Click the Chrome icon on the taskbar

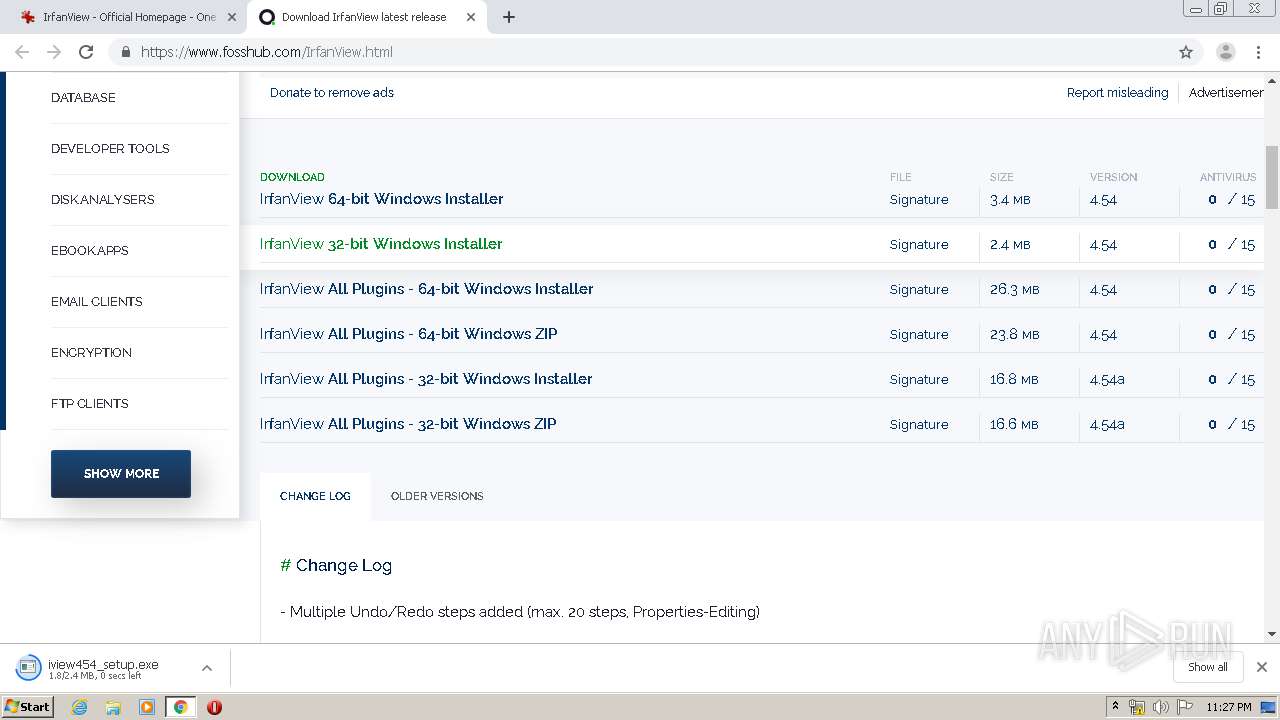click(x=181, y=707)
